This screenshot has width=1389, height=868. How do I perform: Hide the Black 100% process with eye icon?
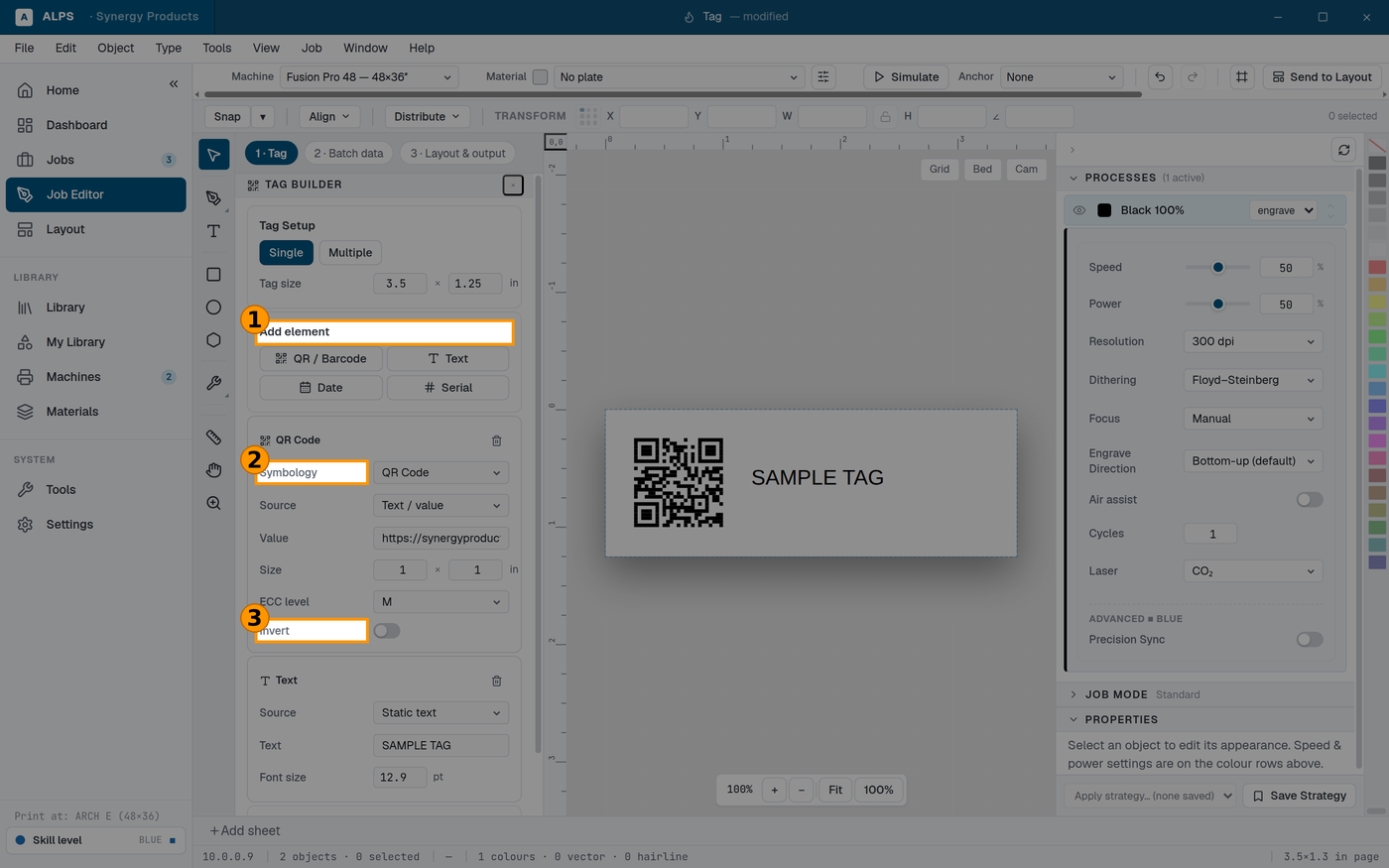pyautogui.click(x=1079, y=210)
